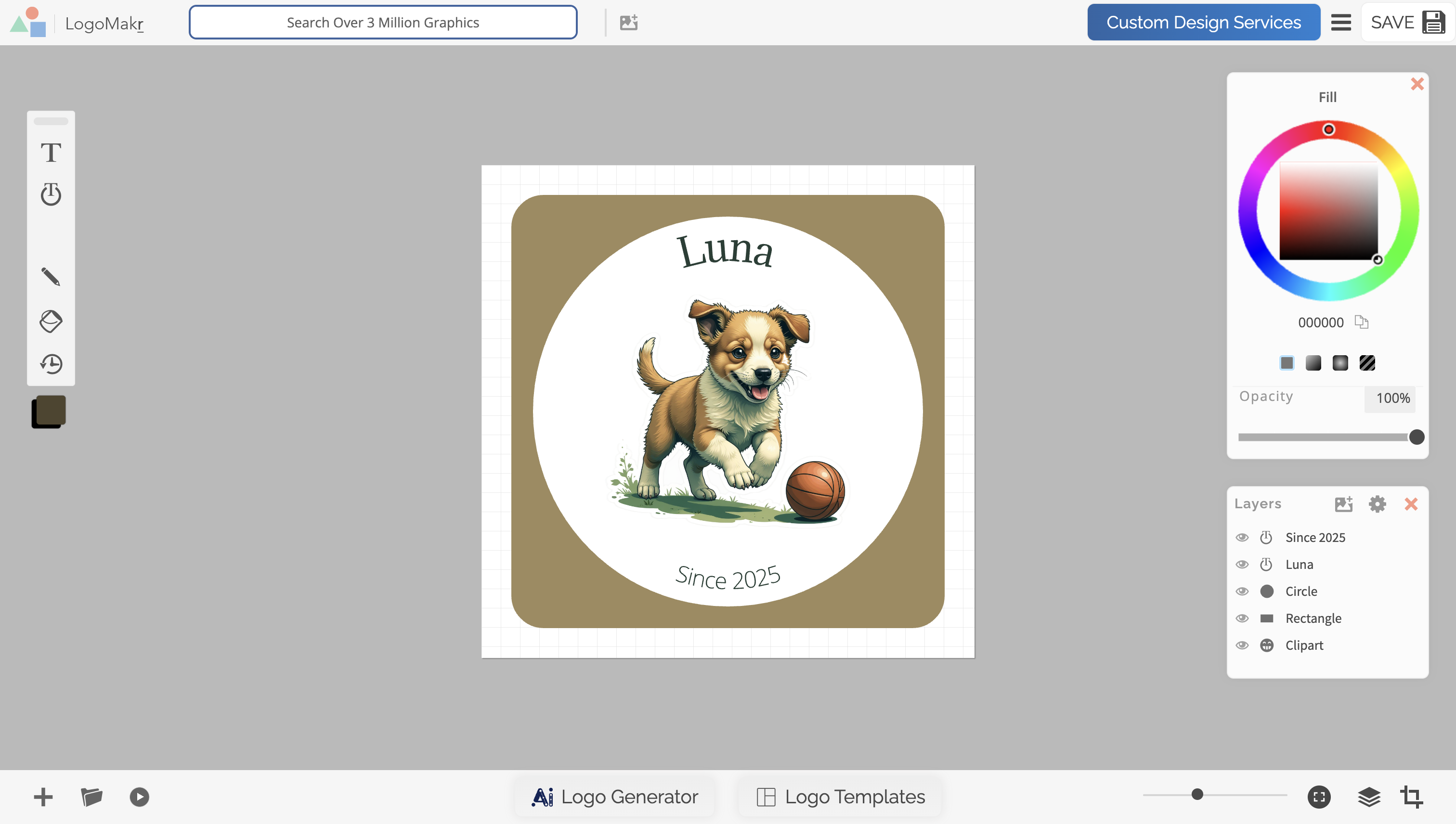
Task: Hide the Clipart layer
Action: click(1242, 645)
